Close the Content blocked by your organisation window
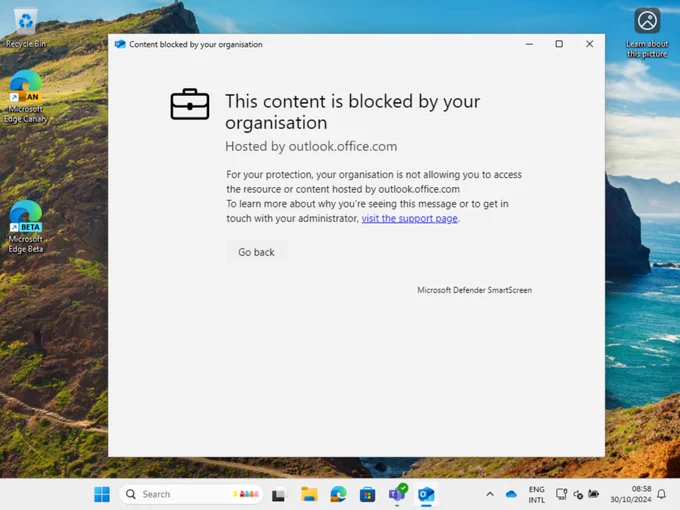 tap(589, 44)
